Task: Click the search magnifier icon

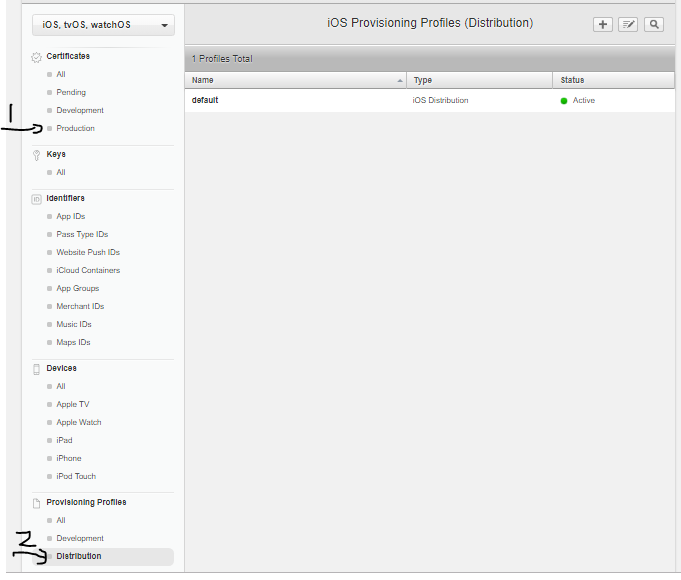Action: [654, 24]
